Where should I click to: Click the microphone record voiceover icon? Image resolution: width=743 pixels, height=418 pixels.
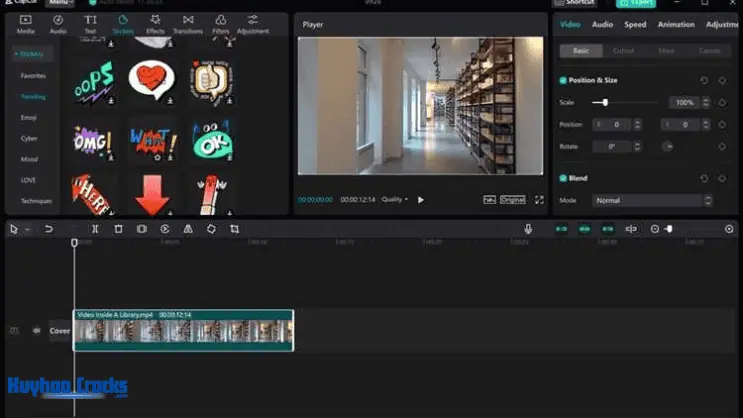(528, 229)
